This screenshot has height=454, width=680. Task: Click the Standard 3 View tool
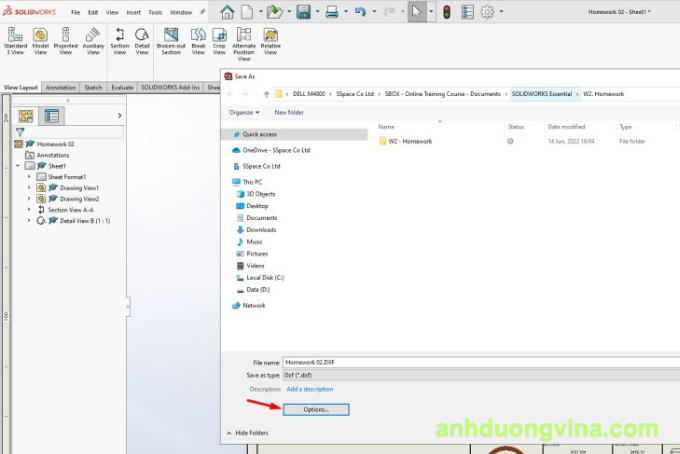point(15,41)
